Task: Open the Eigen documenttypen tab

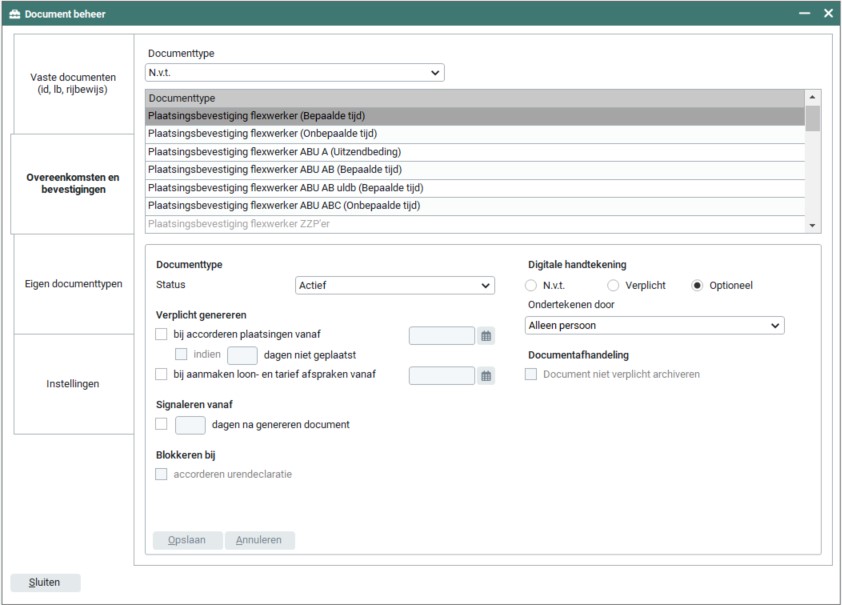Action: (73, 284)
